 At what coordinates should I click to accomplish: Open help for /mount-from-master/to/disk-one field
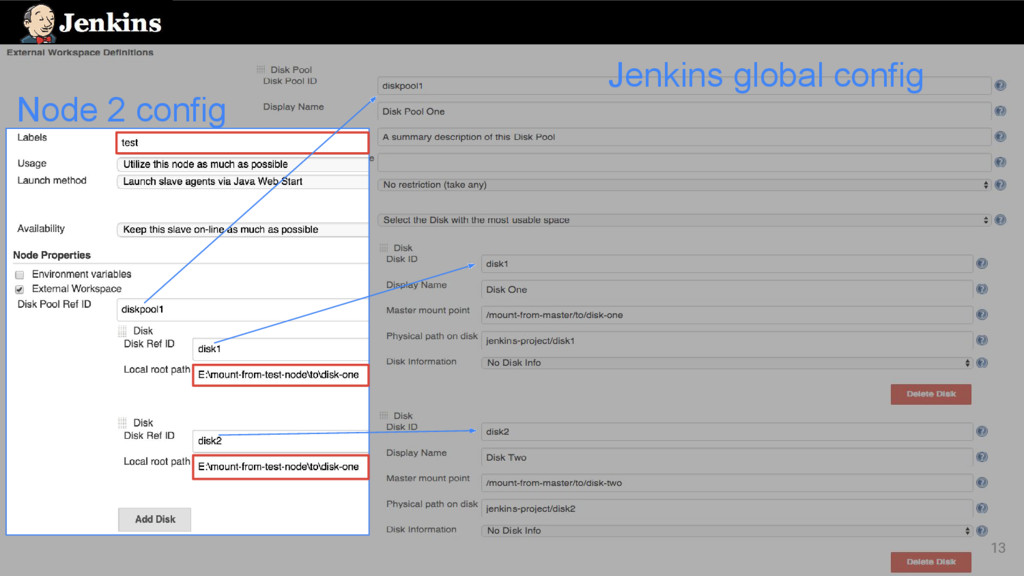982,315
